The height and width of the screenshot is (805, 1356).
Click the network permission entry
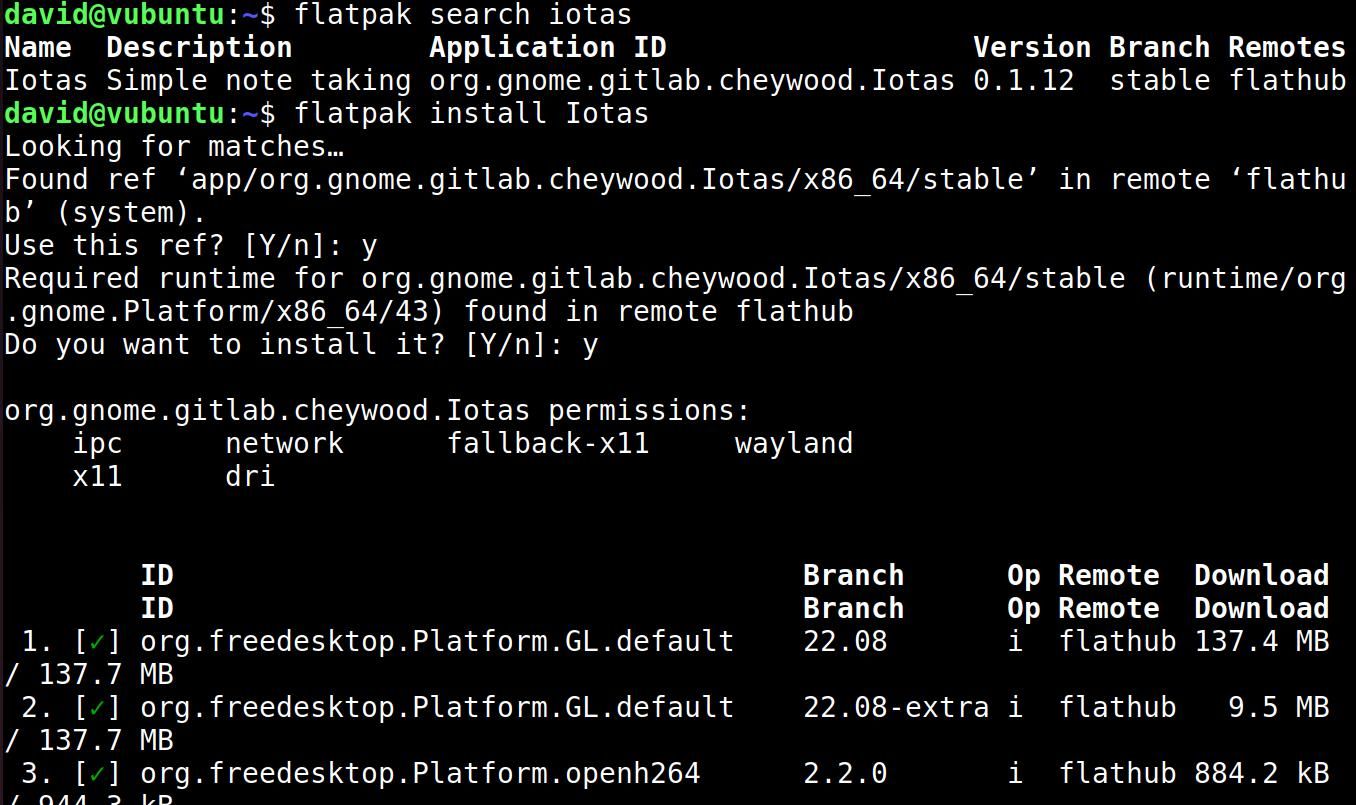284,443
